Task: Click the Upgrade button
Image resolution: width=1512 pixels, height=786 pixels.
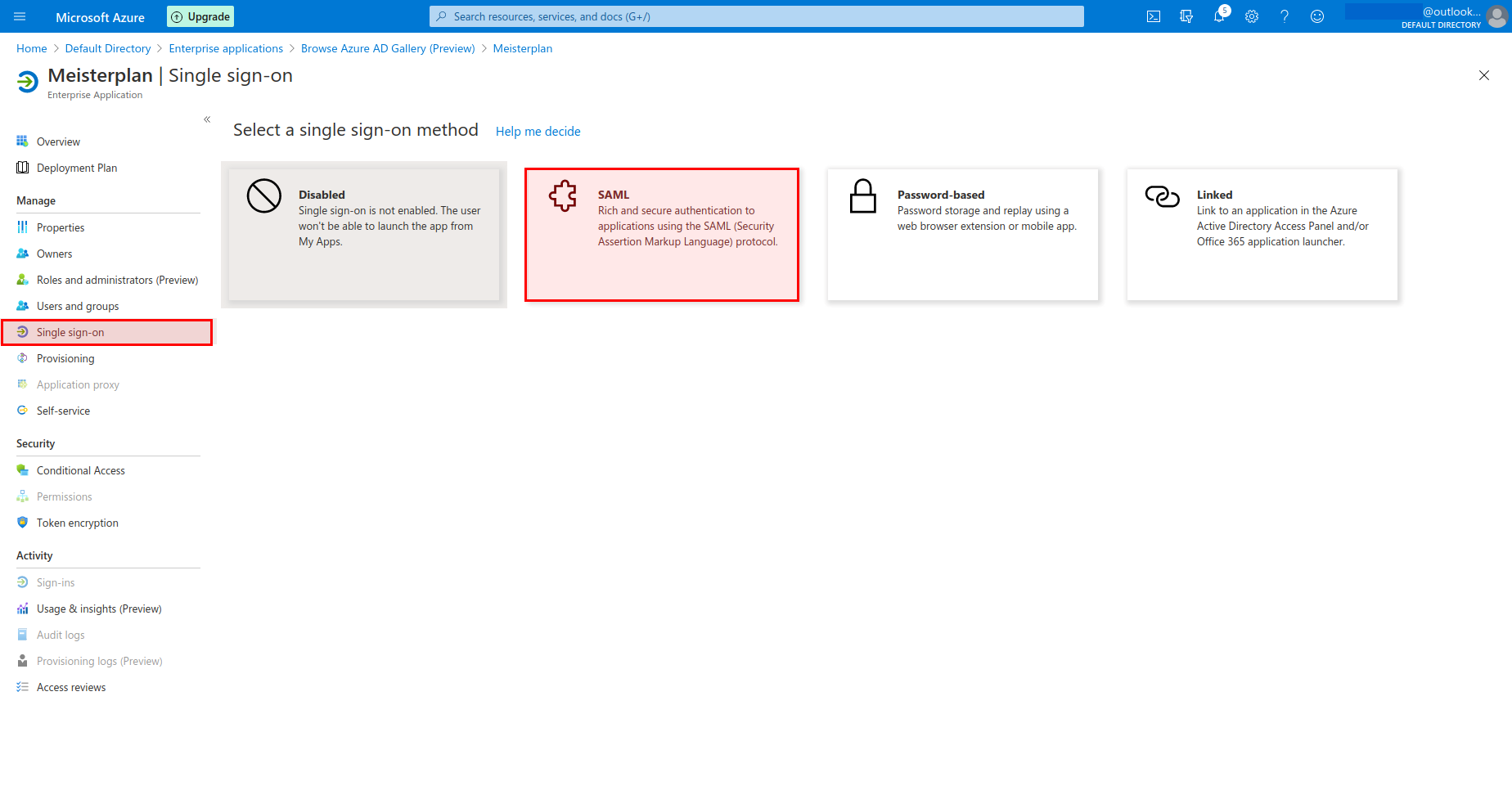Action: point(200,16)
